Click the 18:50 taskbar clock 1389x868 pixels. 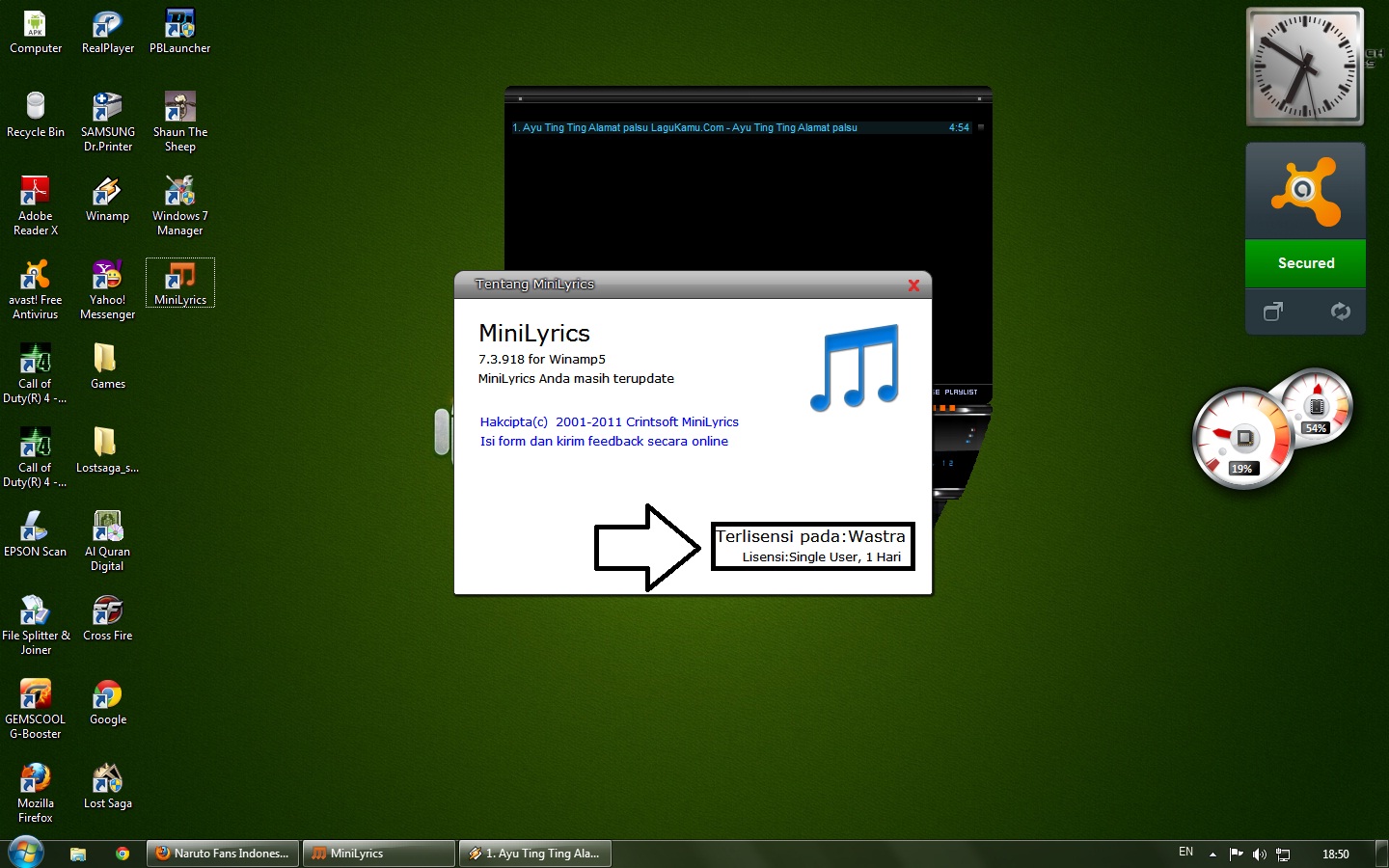[x=1335, y=854]
